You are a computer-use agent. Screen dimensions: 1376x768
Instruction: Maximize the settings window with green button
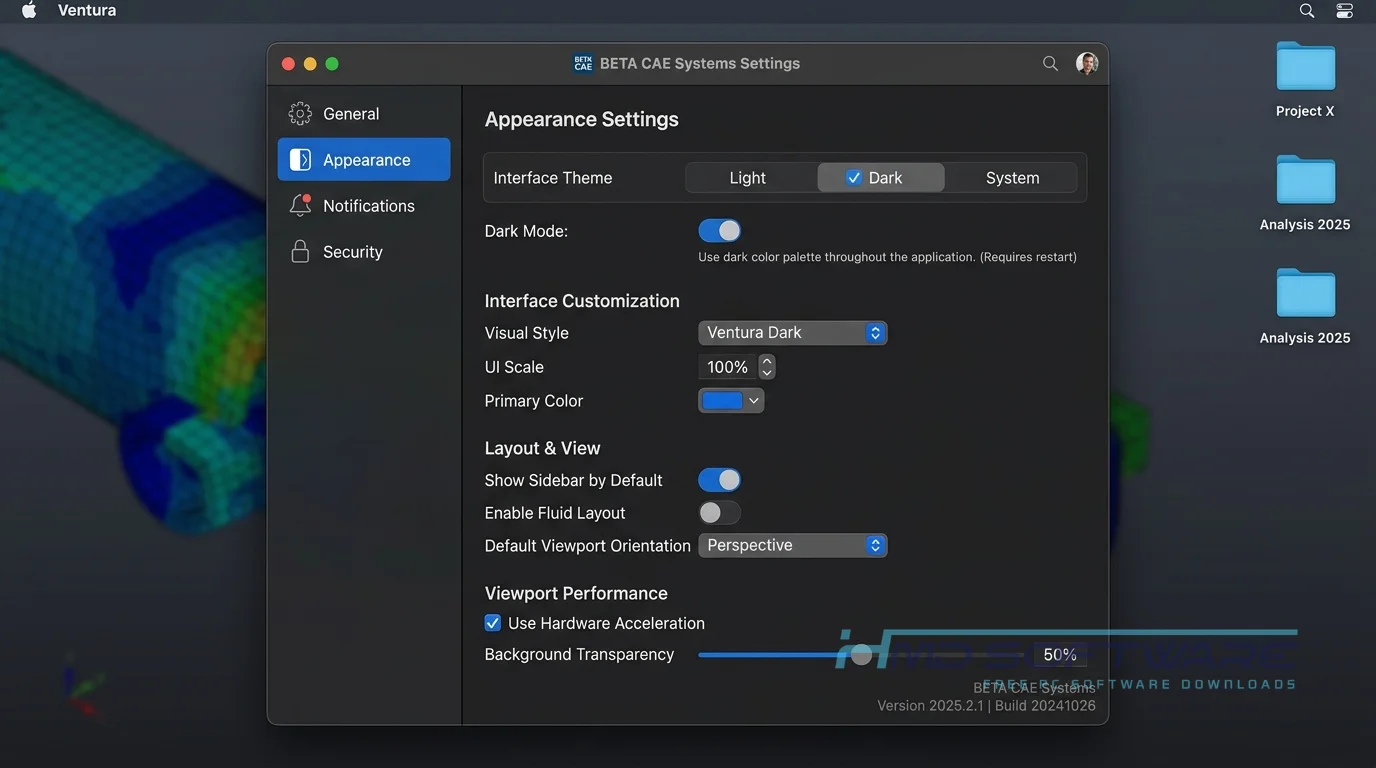point(332,64)
